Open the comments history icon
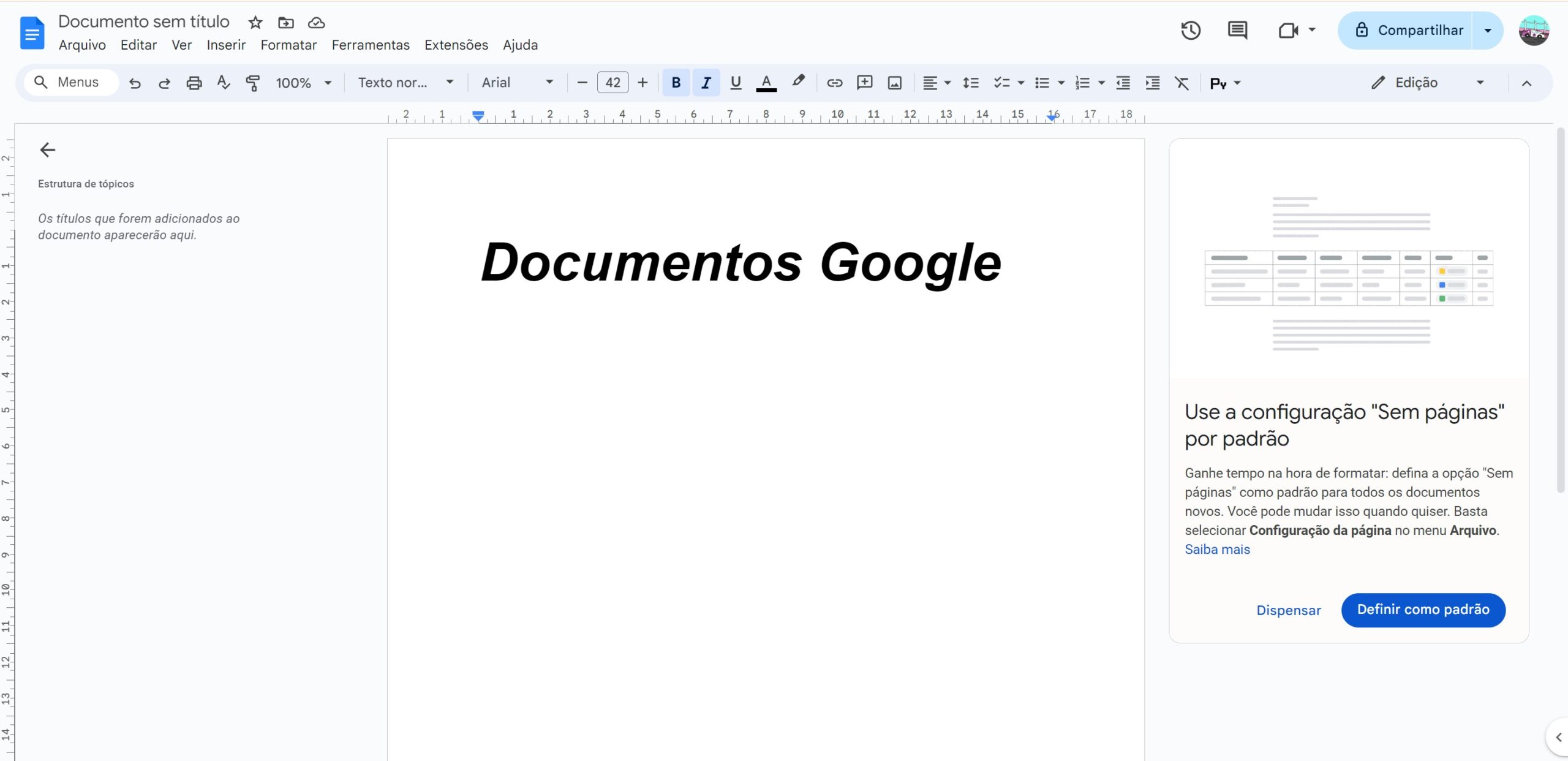Viewport: 1568px width, 761px height. (1237, 30)
